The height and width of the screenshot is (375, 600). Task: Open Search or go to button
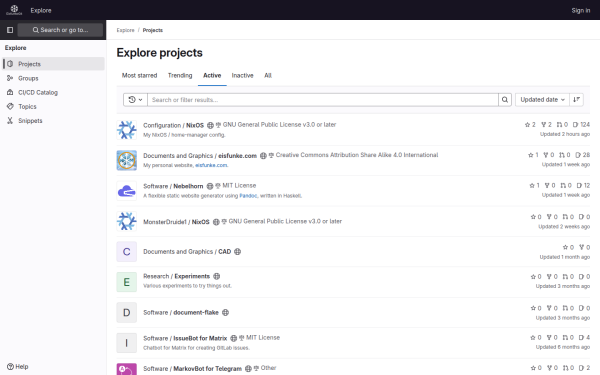pyautogui.click(x=60, y=30)
